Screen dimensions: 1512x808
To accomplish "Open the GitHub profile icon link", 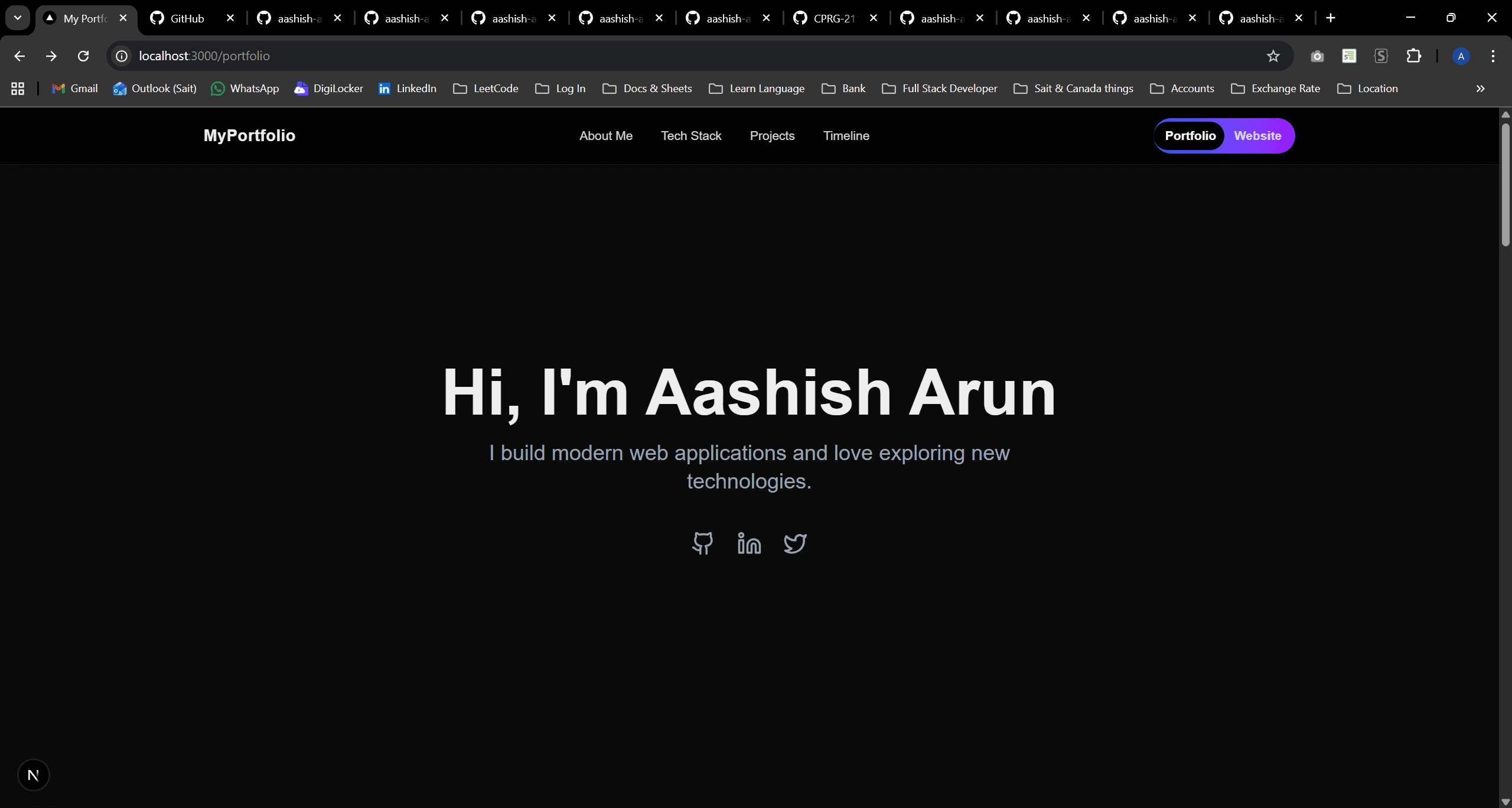I will [x=702, y=543].
